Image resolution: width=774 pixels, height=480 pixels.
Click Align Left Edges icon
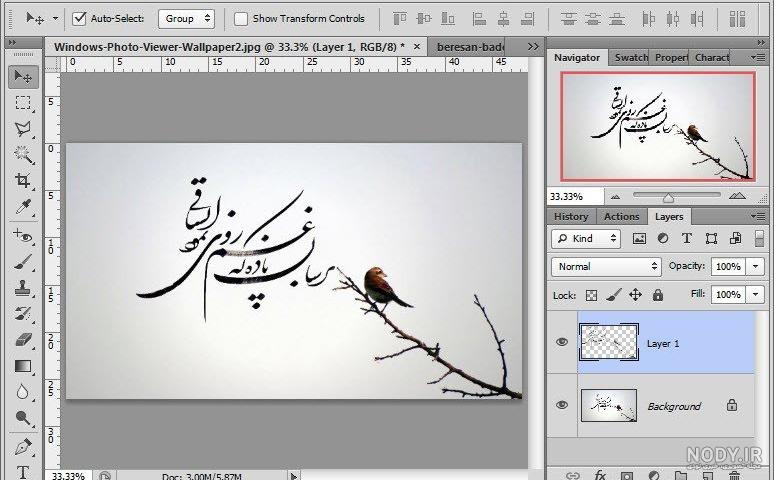click(479, 19)
